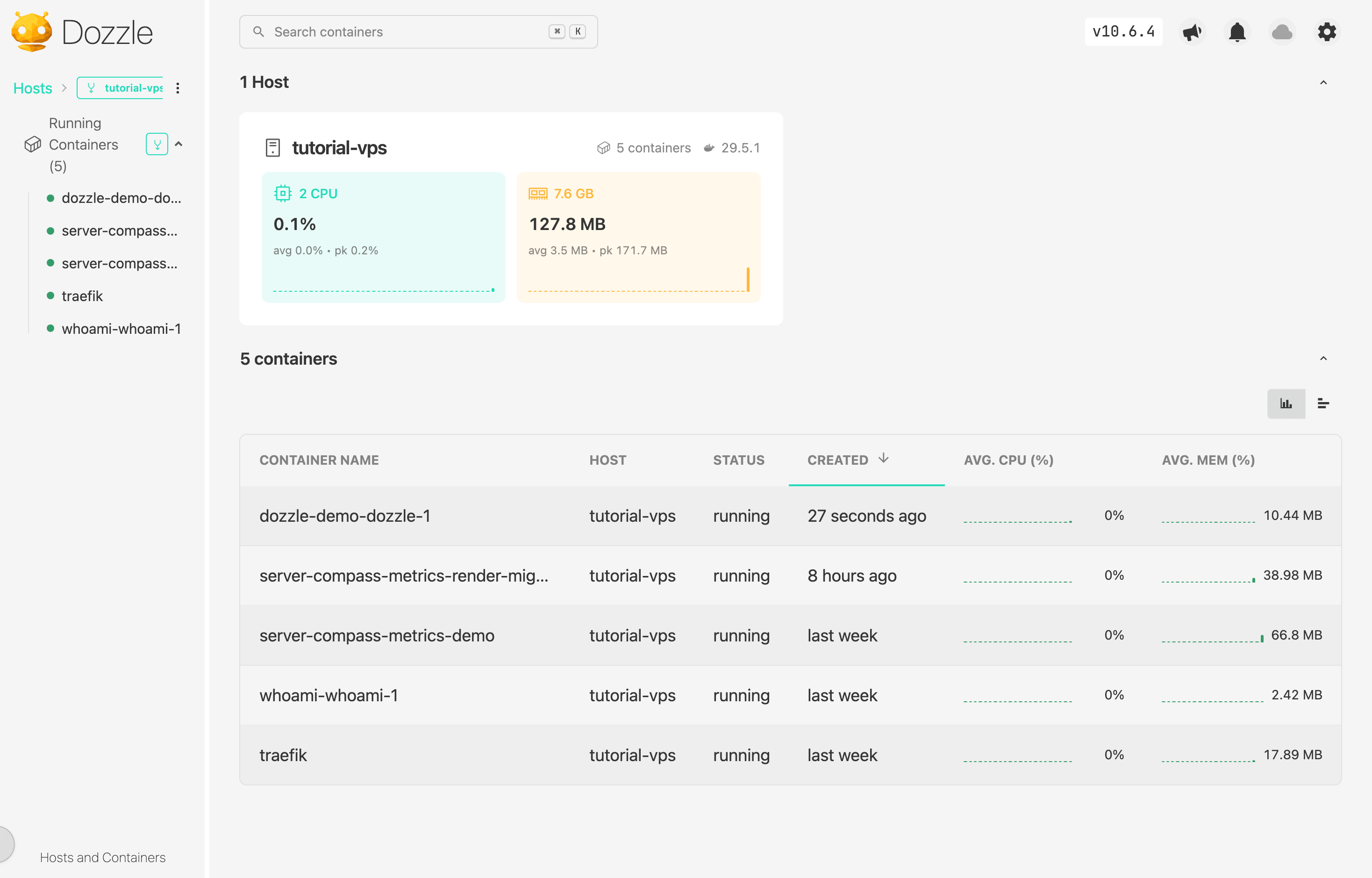This screenshot has height=878, width=1372.
Task: Click the 127.8 MB memory panel
Action: tap(638, 237)
